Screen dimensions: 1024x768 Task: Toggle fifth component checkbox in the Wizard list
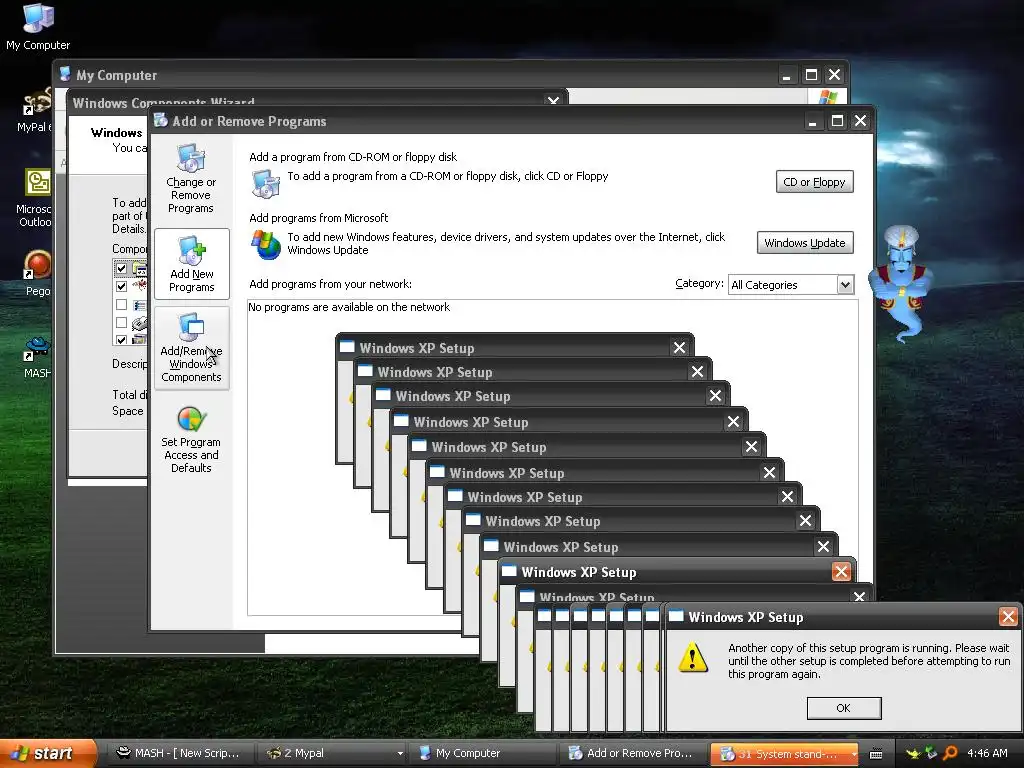click(121, 340)
